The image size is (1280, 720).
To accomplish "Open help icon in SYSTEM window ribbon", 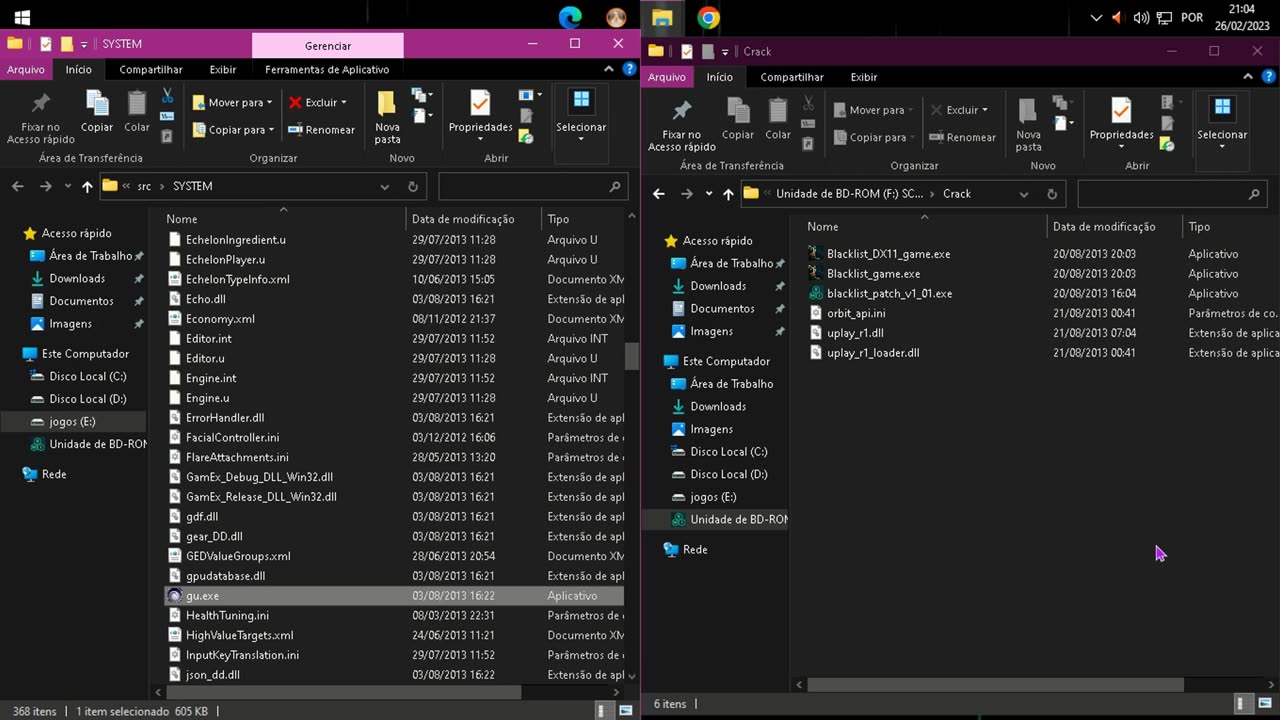I will point(629,69).
